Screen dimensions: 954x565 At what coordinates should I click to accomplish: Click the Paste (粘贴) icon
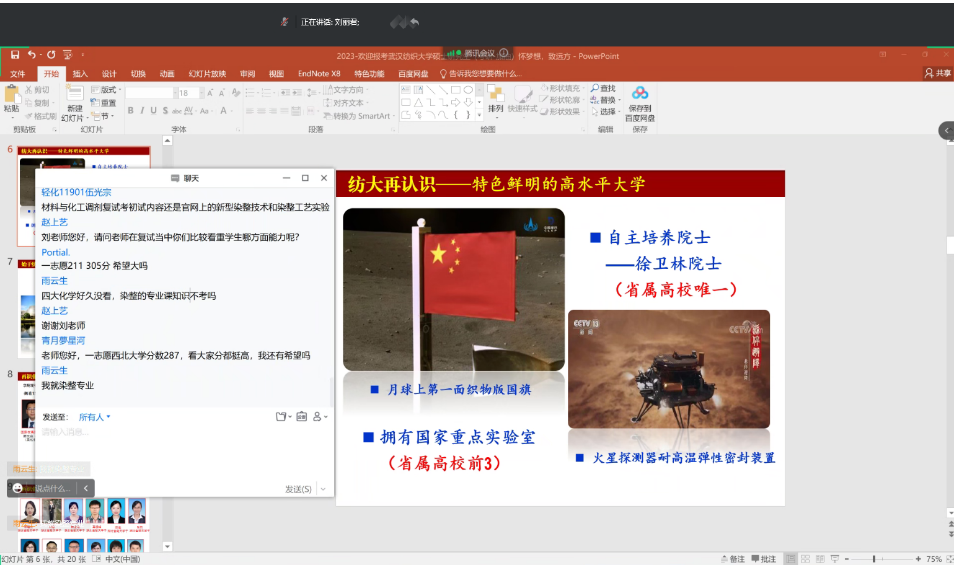(x=11, y=94)
